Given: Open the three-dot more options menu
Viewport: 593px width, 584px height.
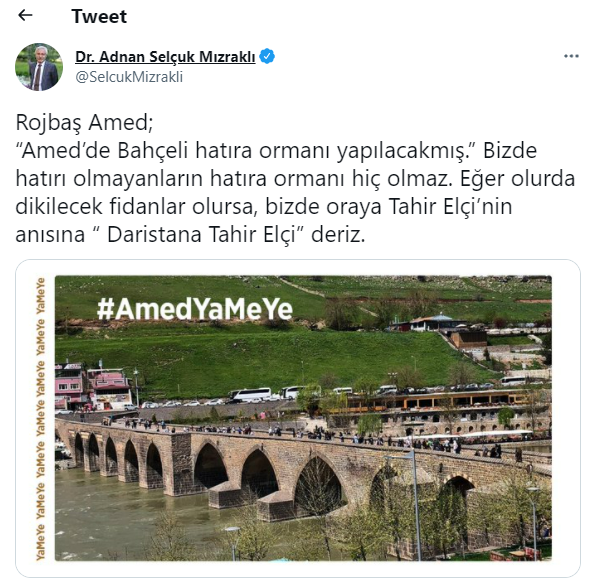Looking at the screenshot, I should tap(571, 56).
